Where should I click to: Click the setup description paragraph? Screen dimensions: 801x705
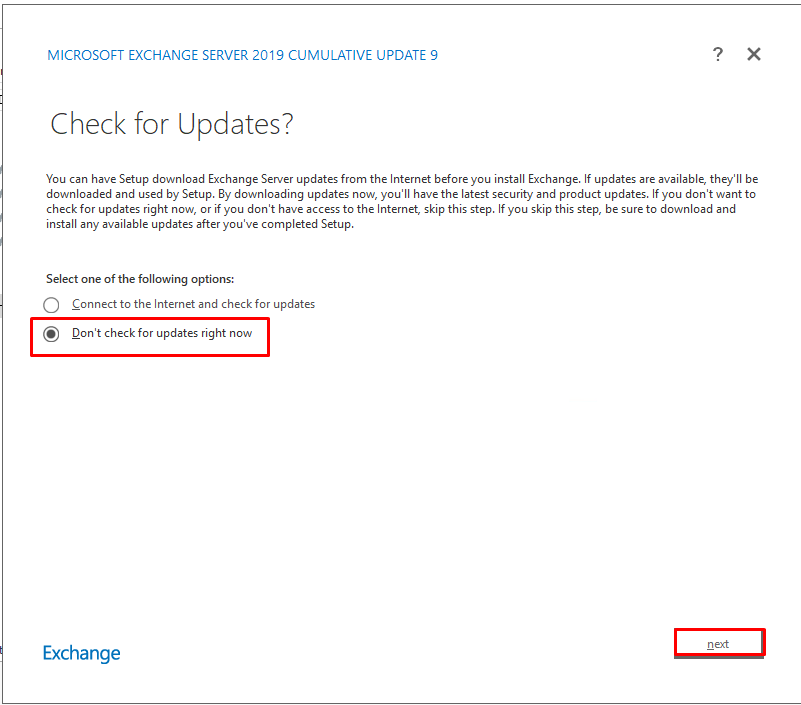click(400, 201)
